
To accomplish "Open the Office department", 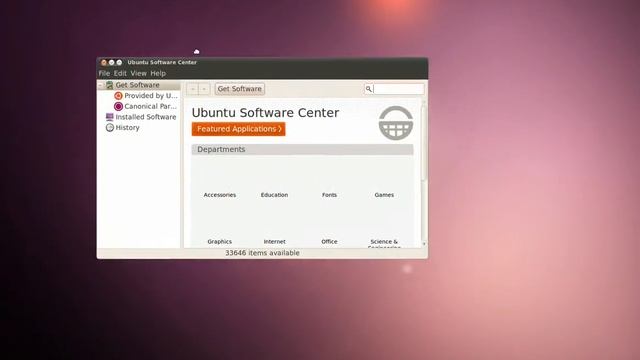I will pyautogui.click(x=329, y=242).
